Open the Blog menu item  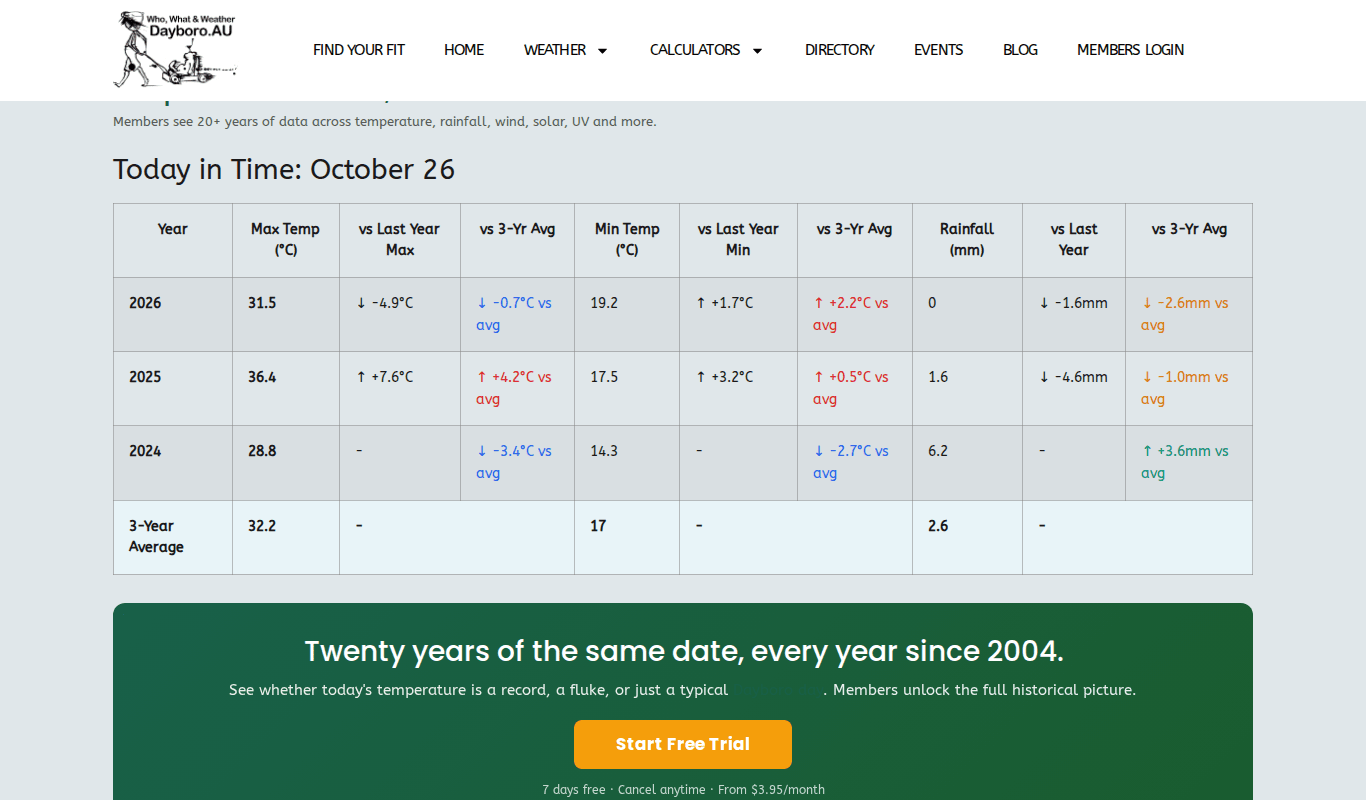(x=1020, y=50)
